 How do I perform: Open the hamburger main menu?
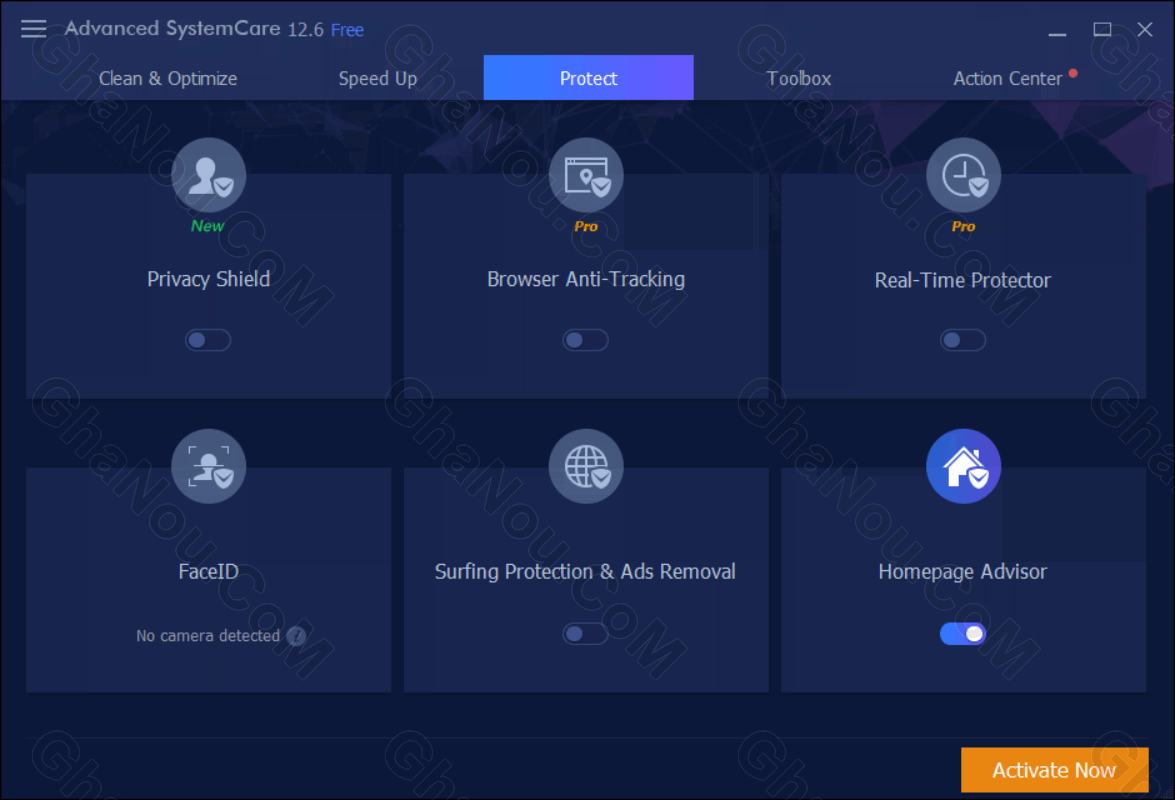[x=33, y=29]
